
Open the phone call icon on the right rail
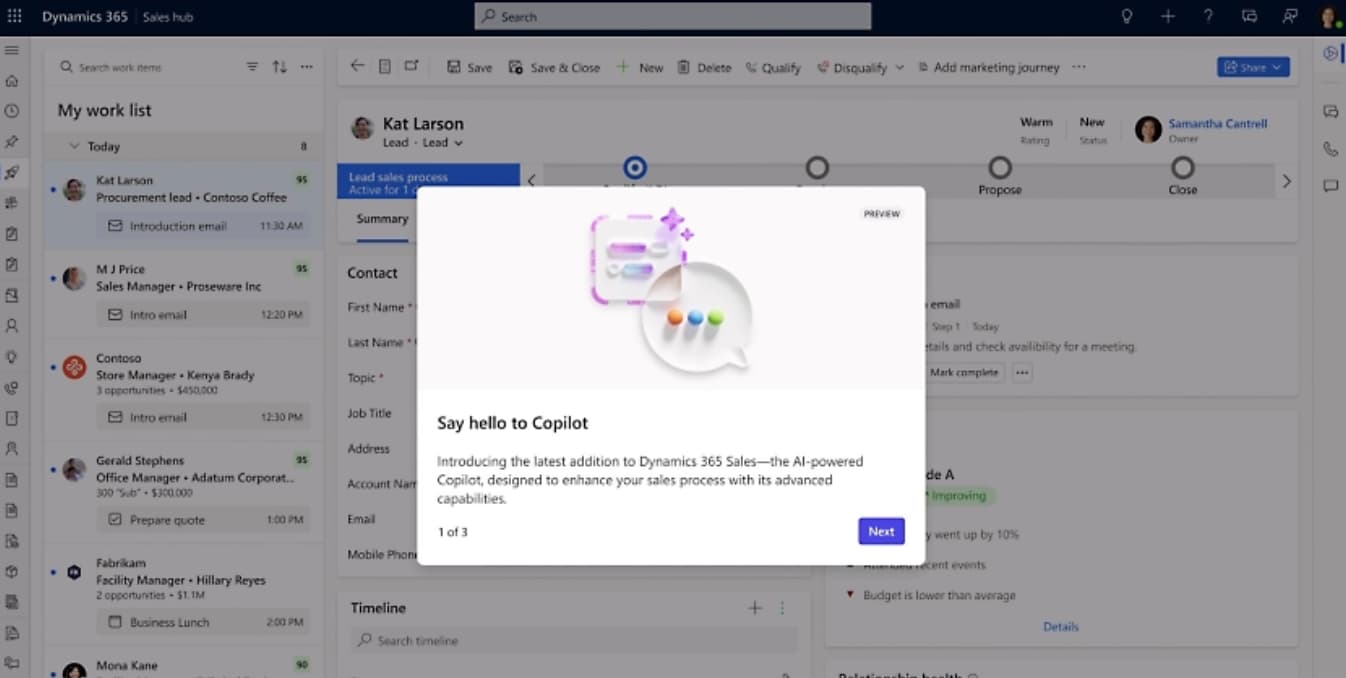click(x=1331, y=149)
